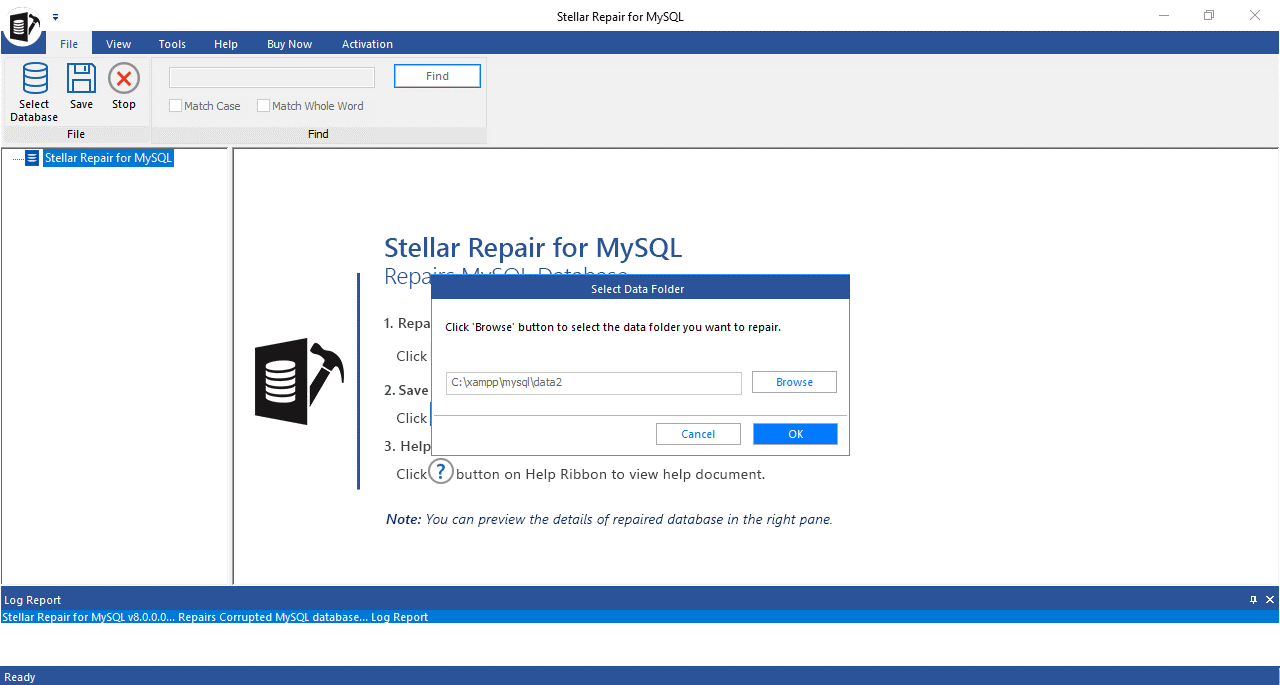Viewport: 1280px width, 685px height.
Task: Switch to the Activation tab
Action: click(367, 44)
